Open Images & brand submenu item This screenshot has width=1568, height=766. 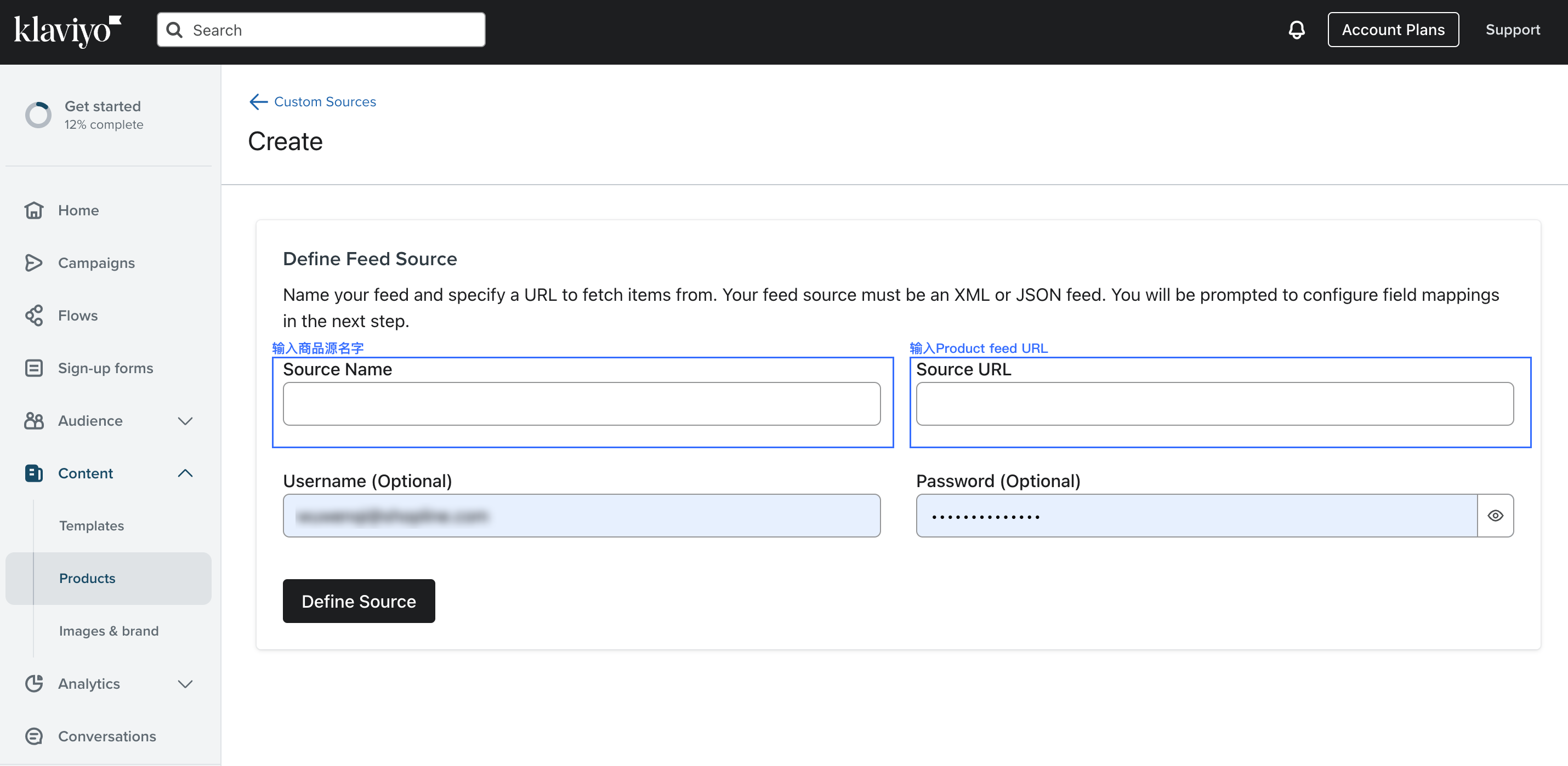109,631
